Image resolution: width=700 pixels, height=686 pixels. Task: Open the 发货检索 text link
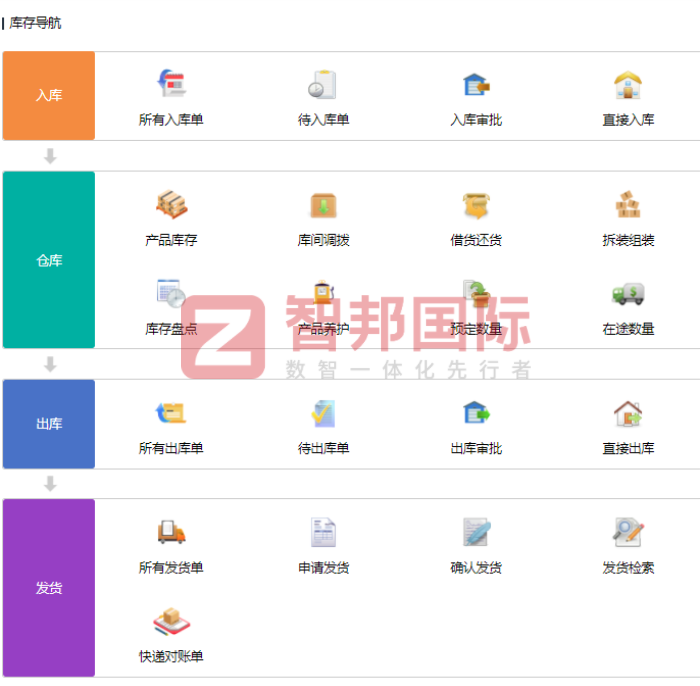(628, 568)
